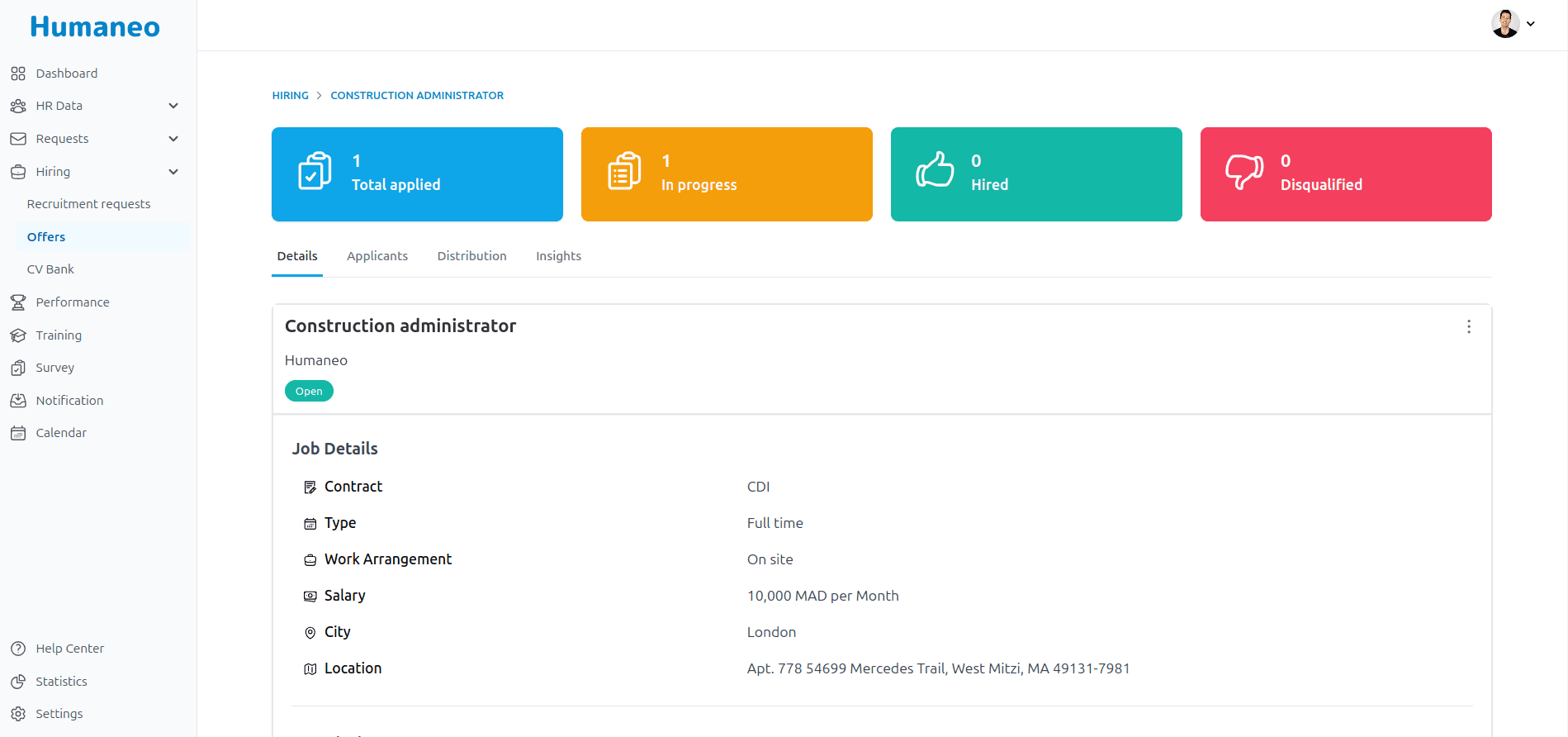Screen dimensions: 1568x737
Task: Click the Total applied clipboard icon
Action: click(x=315, y=171)
